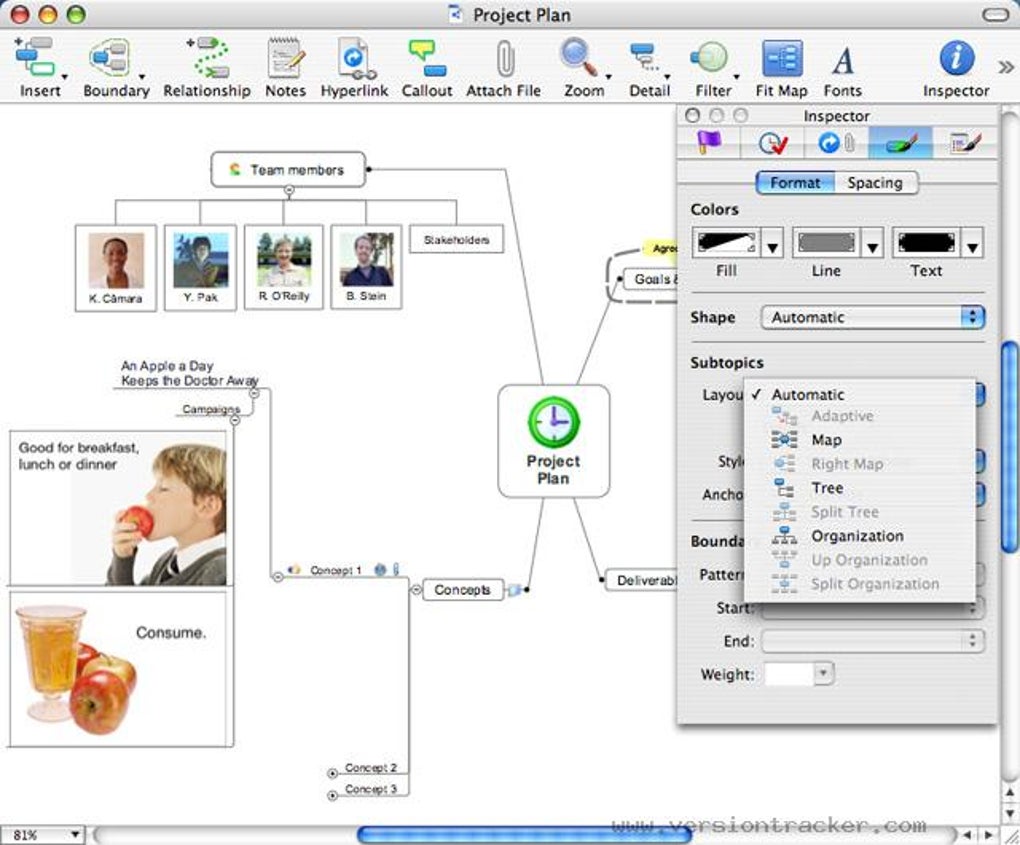Image resolution: width=1020 pixels, height=845 pixels.
Task: Open the Inspector task info clock pane
Action: (773, 142)
